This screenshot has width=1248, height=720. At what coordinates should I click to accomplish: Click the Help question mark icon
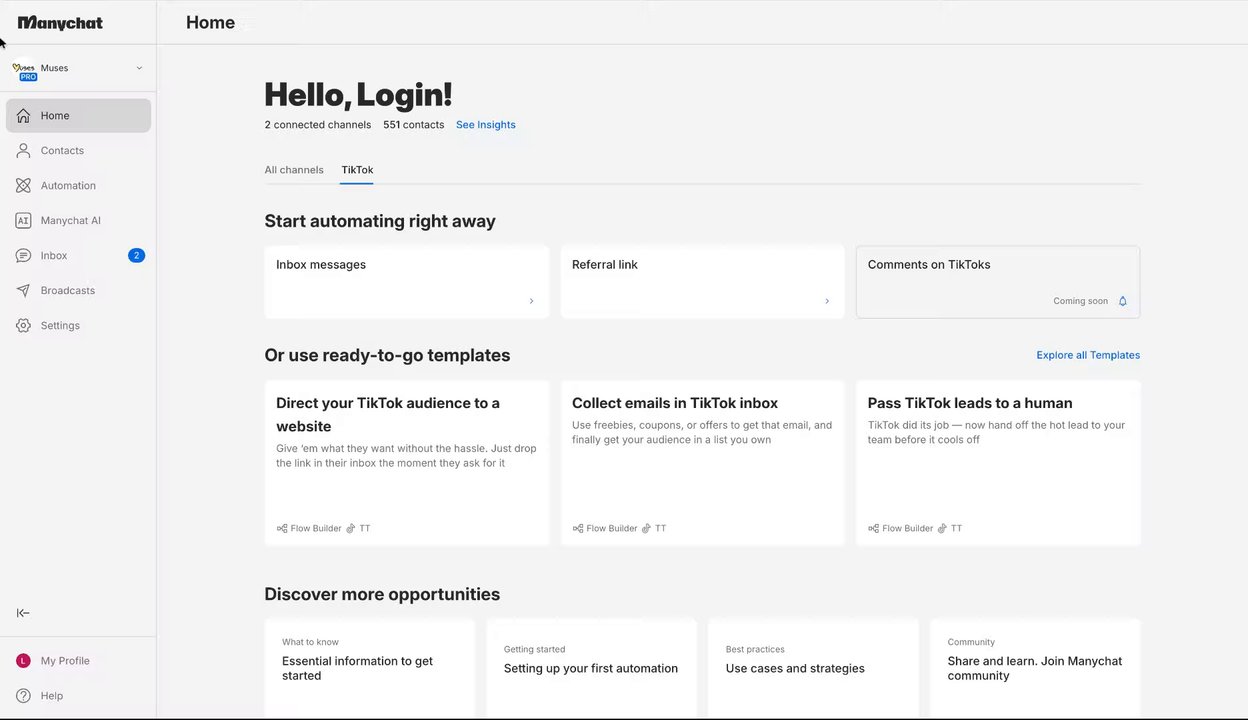point(23,696)
